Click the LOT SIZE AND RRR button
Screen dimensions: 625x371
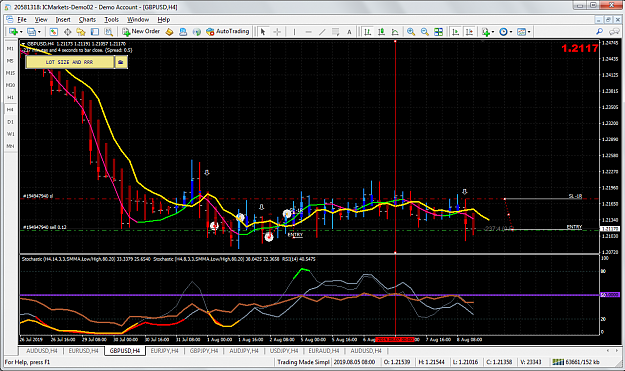(69, 62)
